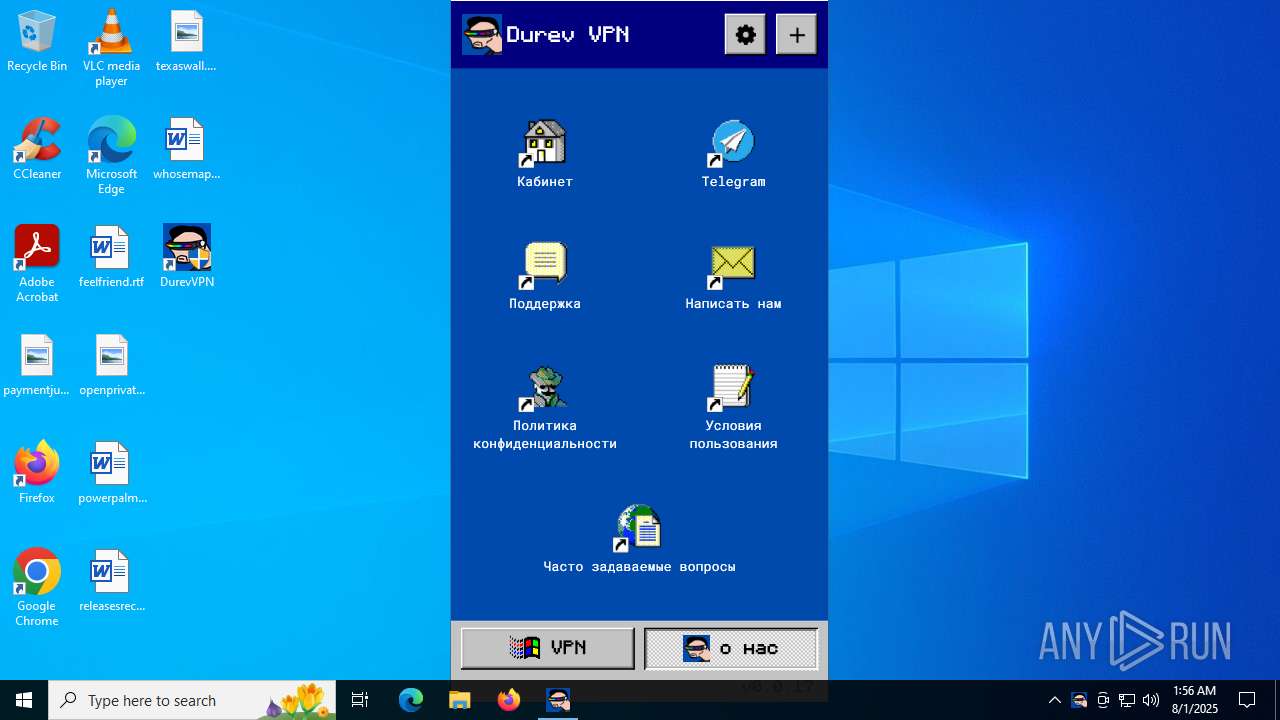Select Microsoft Edge desktop shortcut

click(111, 156)
